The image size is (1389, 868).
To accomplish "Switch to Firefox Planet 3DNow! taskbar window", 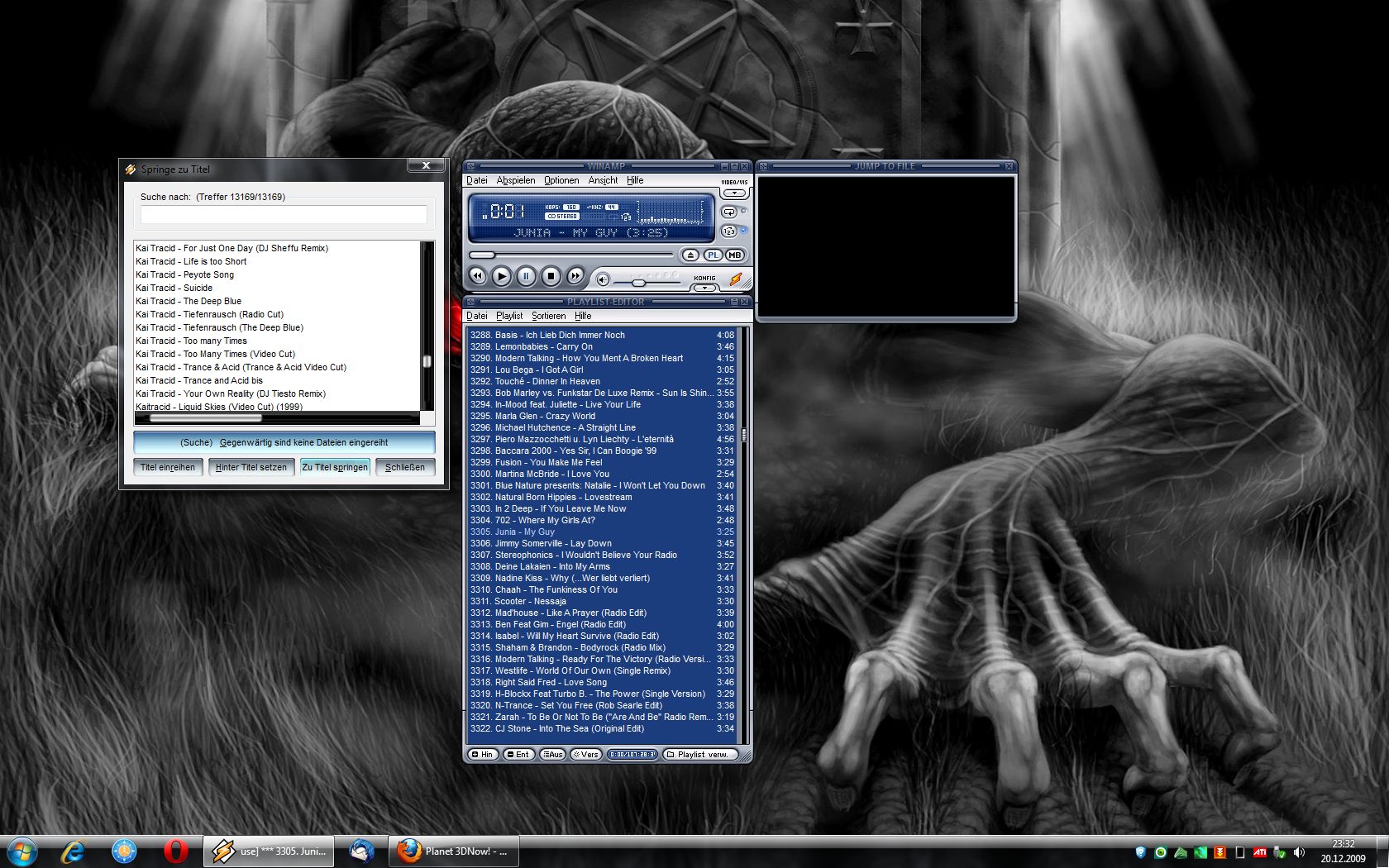I will click(x=453, y=851).
